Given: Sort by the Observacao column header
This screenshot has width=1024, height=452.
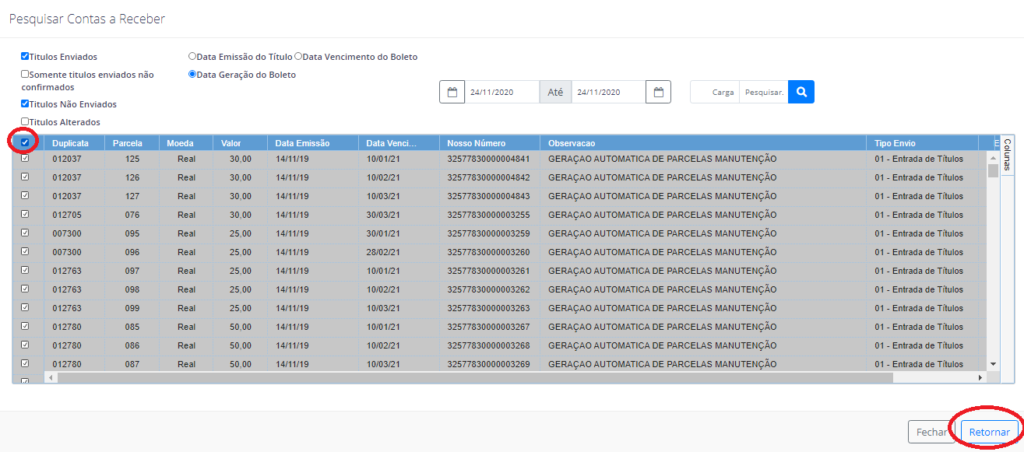Looking at the screenshot, I should 703,143.
